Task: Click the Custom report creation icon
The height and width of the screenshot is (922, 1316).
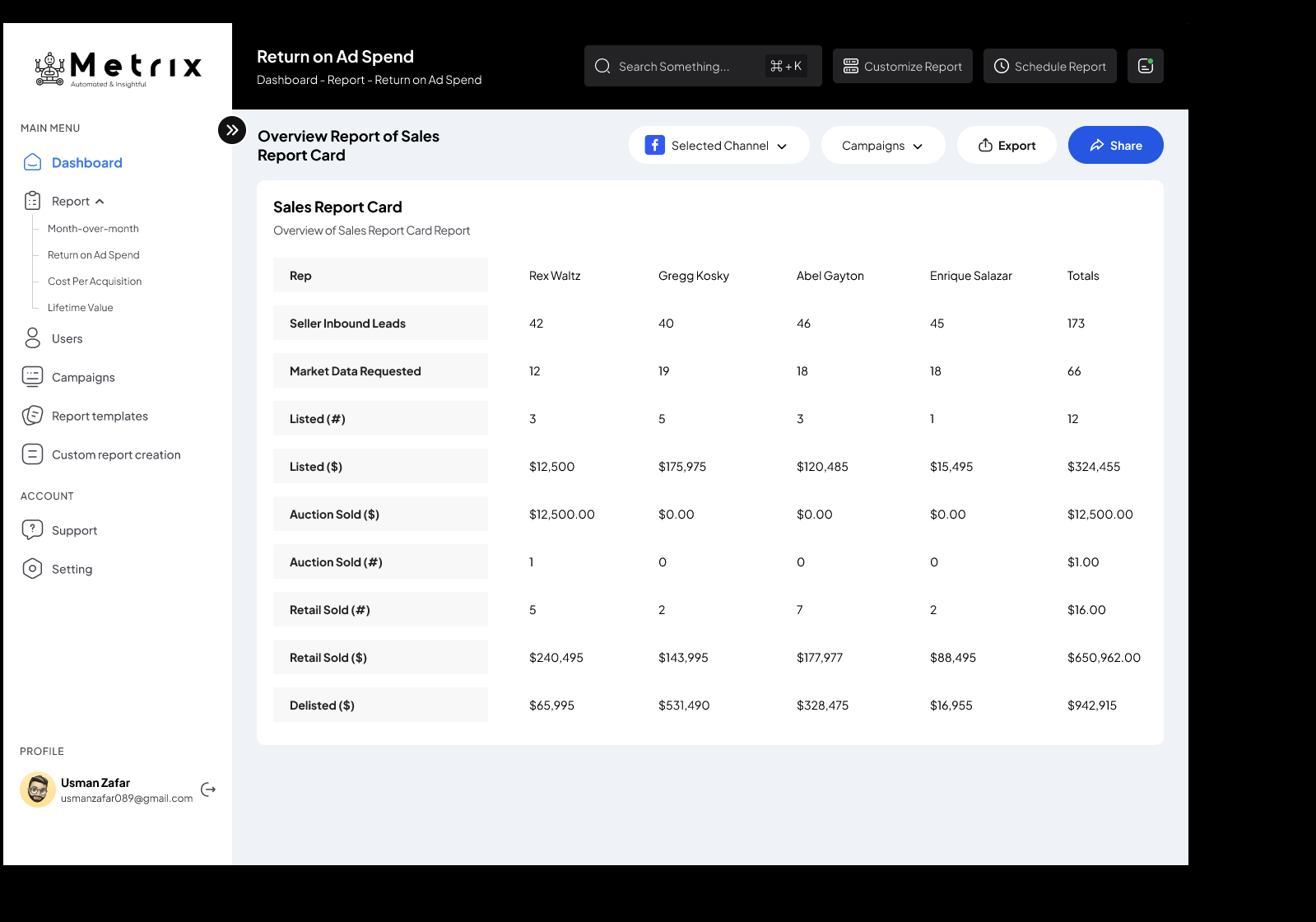Action: click(x=32, y=454)
